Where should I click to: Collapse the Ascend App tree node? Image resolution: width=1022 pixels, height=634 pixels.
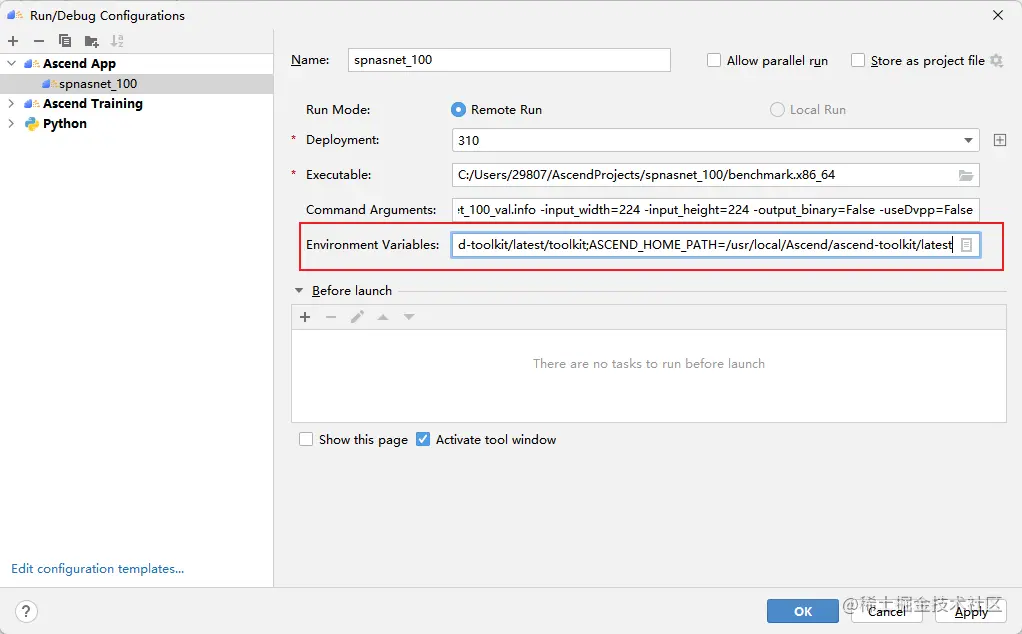pyautogui.click(x=11, y=63)
